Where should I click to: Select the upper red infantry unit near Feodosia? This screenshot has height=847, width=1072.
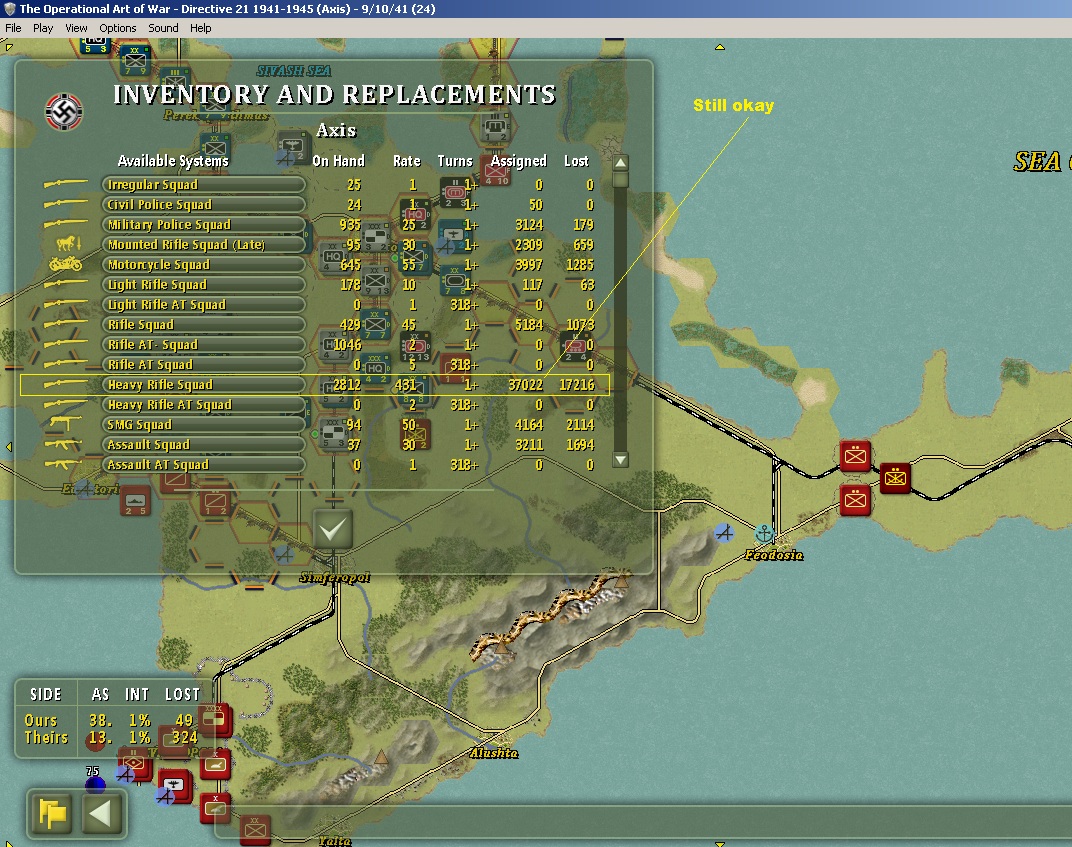click(855, 456)
